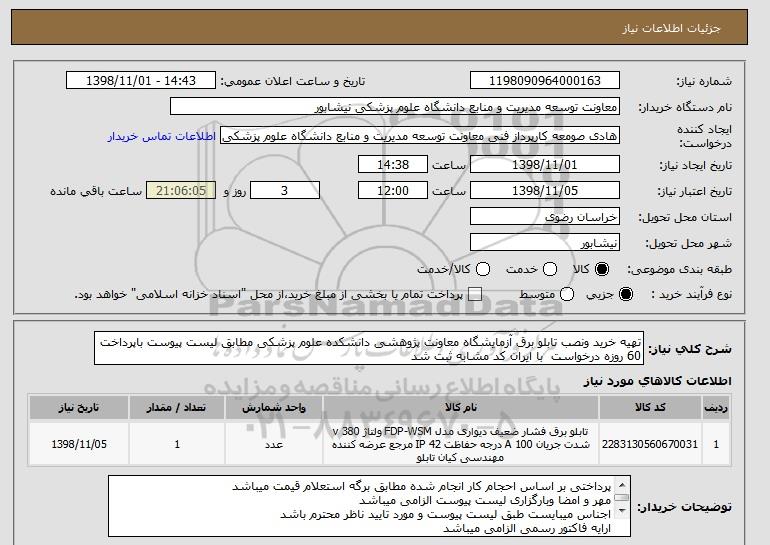Open the اطلاعات تماس خریدار link
The height and width of the screenshot is (545, 770).
[162, 136]
